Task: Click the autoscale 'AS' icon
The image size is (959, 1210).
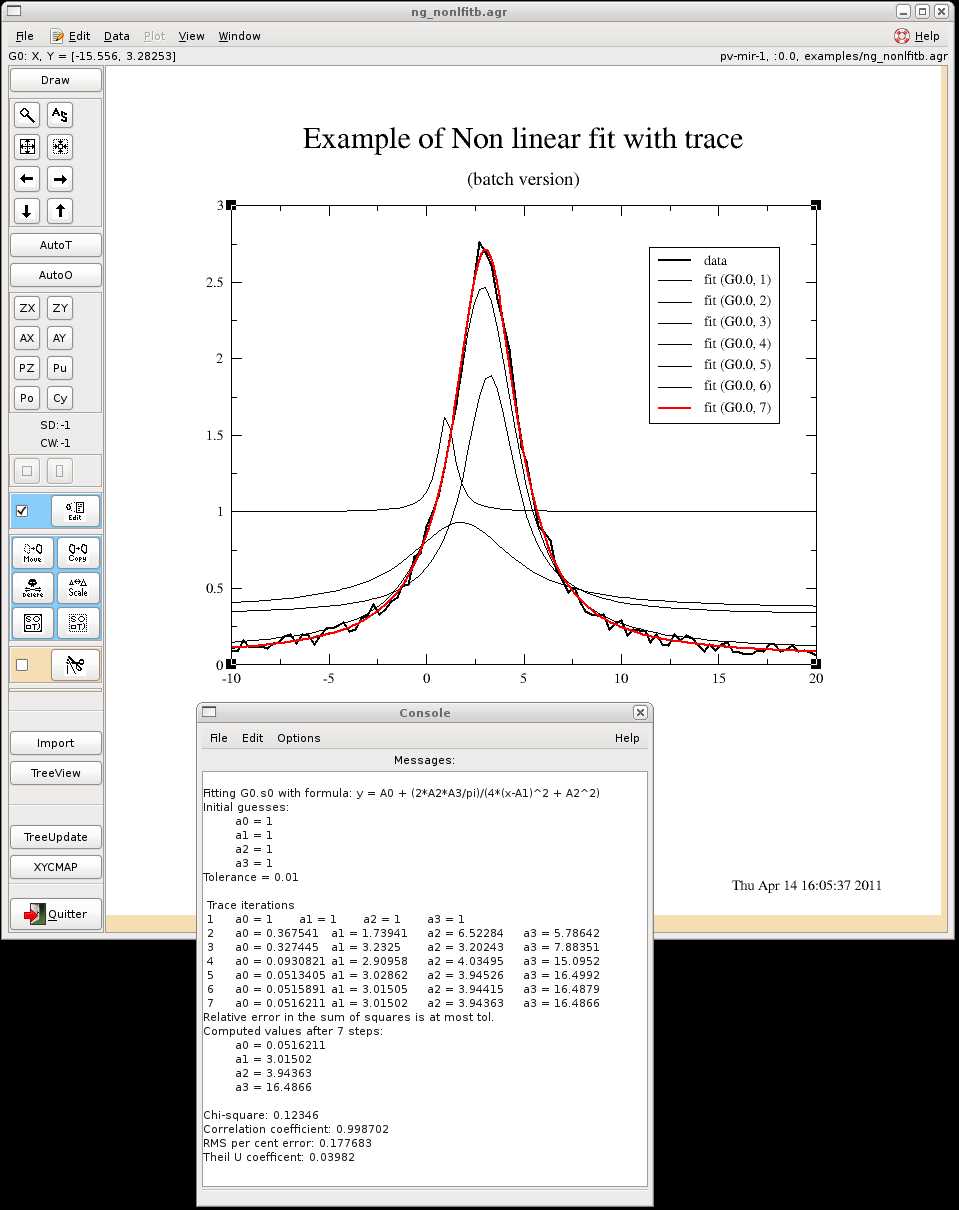Action: [x=60, y=115]
